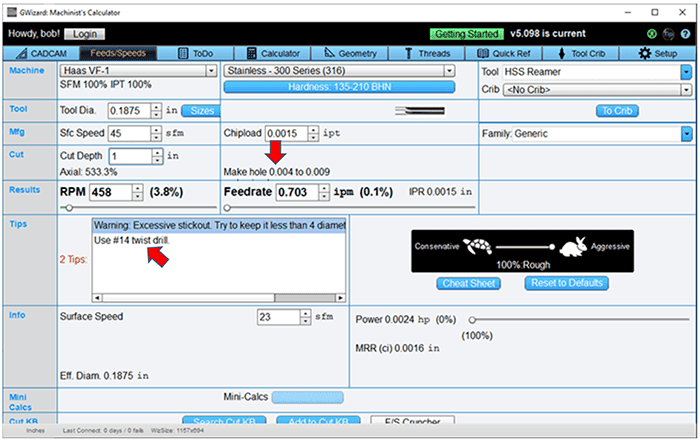Click the Feedrate spinner arrows
Viewport: 700px width, 440px height.
coord(324,192)
